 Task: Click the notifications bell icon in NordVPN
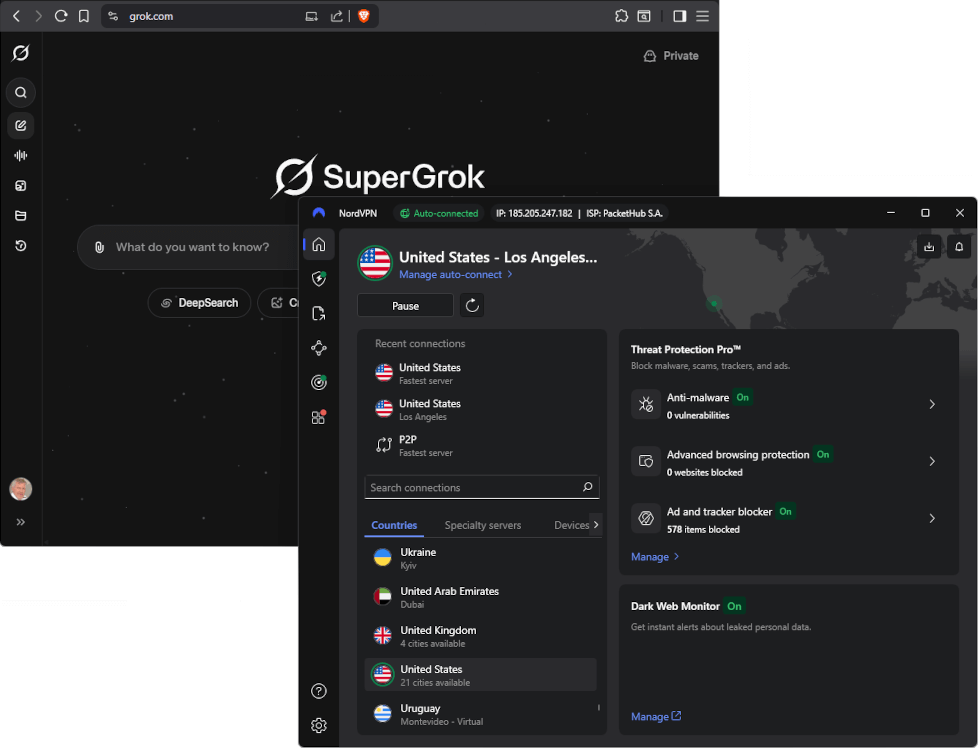coord(958,246)
